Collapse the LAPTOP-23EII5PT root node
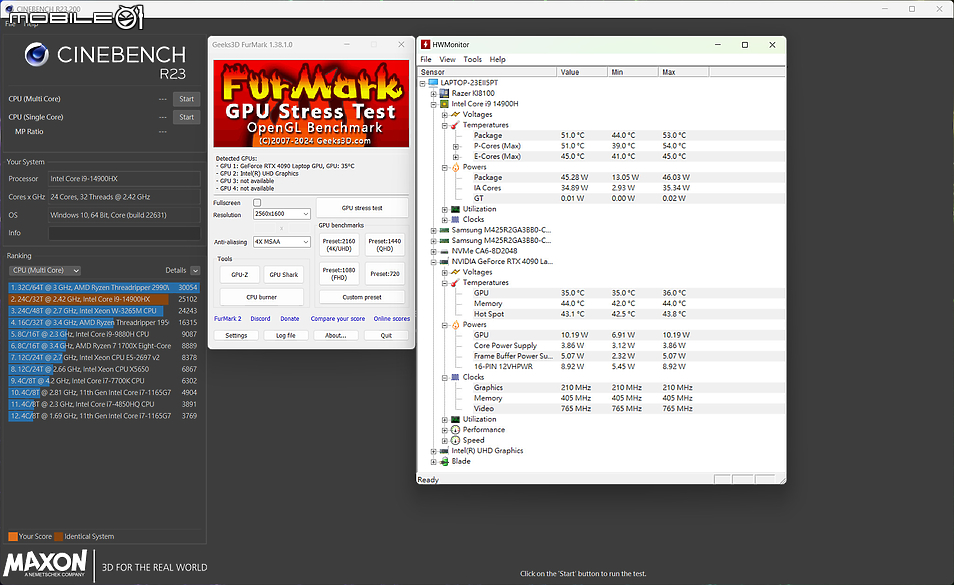954x585 pixels. 423,83
